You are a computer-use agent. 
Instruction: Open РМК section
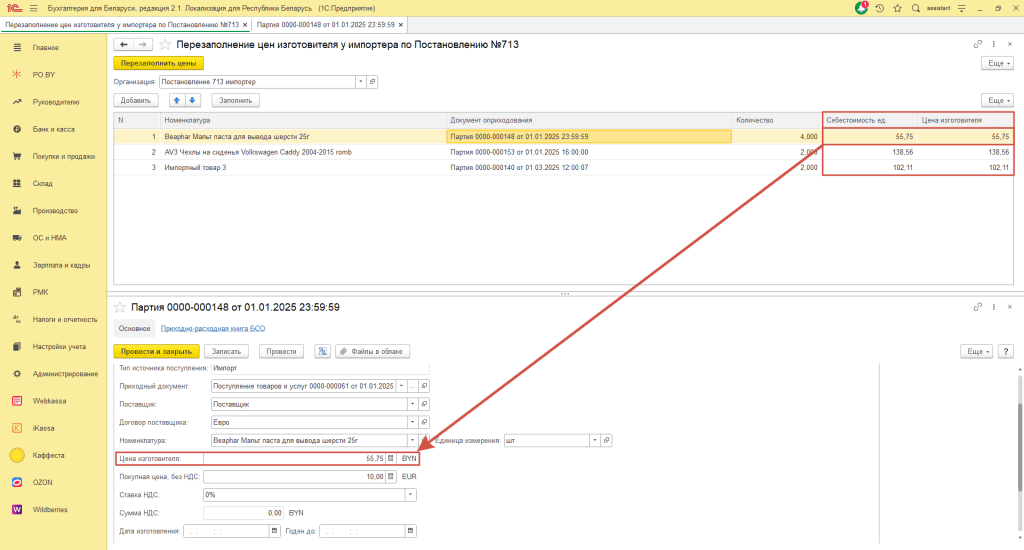(40, 292)
